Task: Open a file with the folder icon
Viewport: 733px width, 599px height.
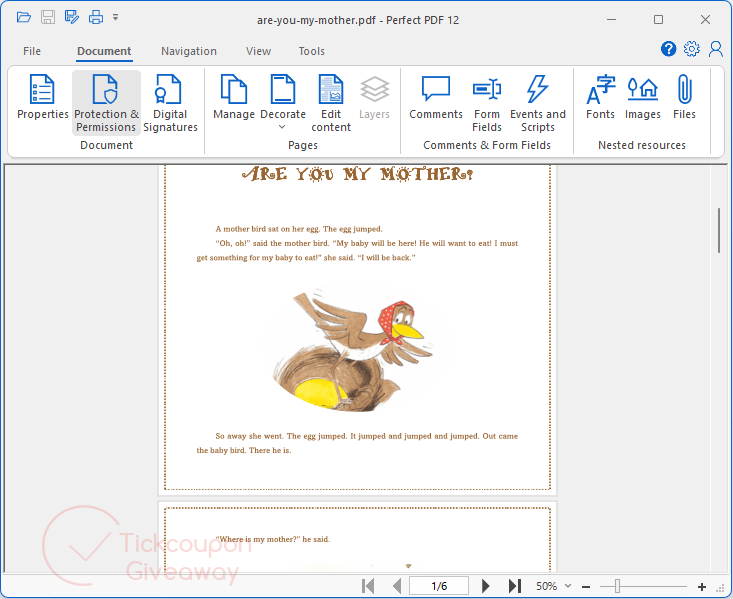Action: coord(24,18)
